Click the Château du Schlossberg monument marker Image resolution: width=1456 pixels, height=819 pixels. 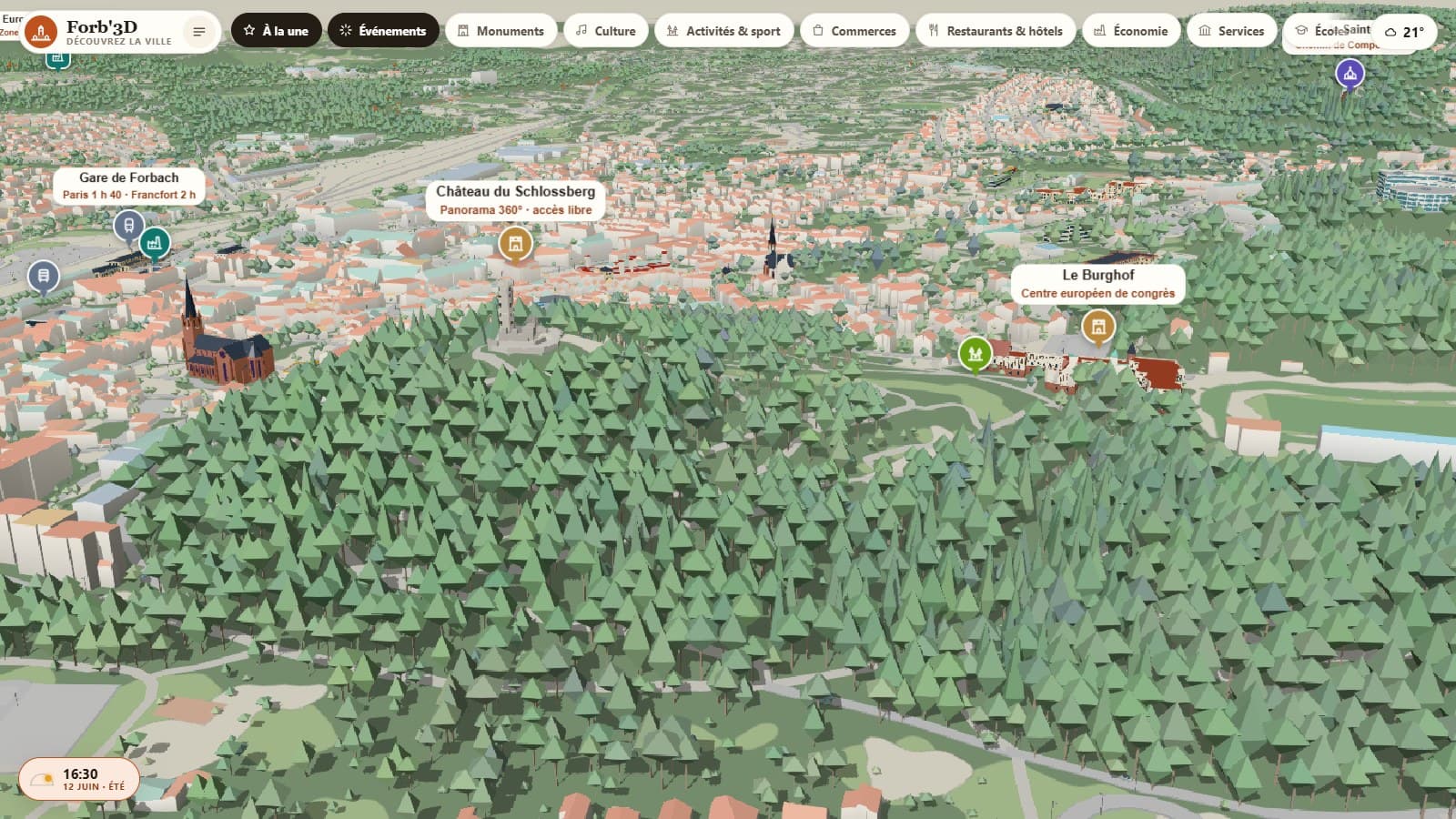(x=515, y=243)
